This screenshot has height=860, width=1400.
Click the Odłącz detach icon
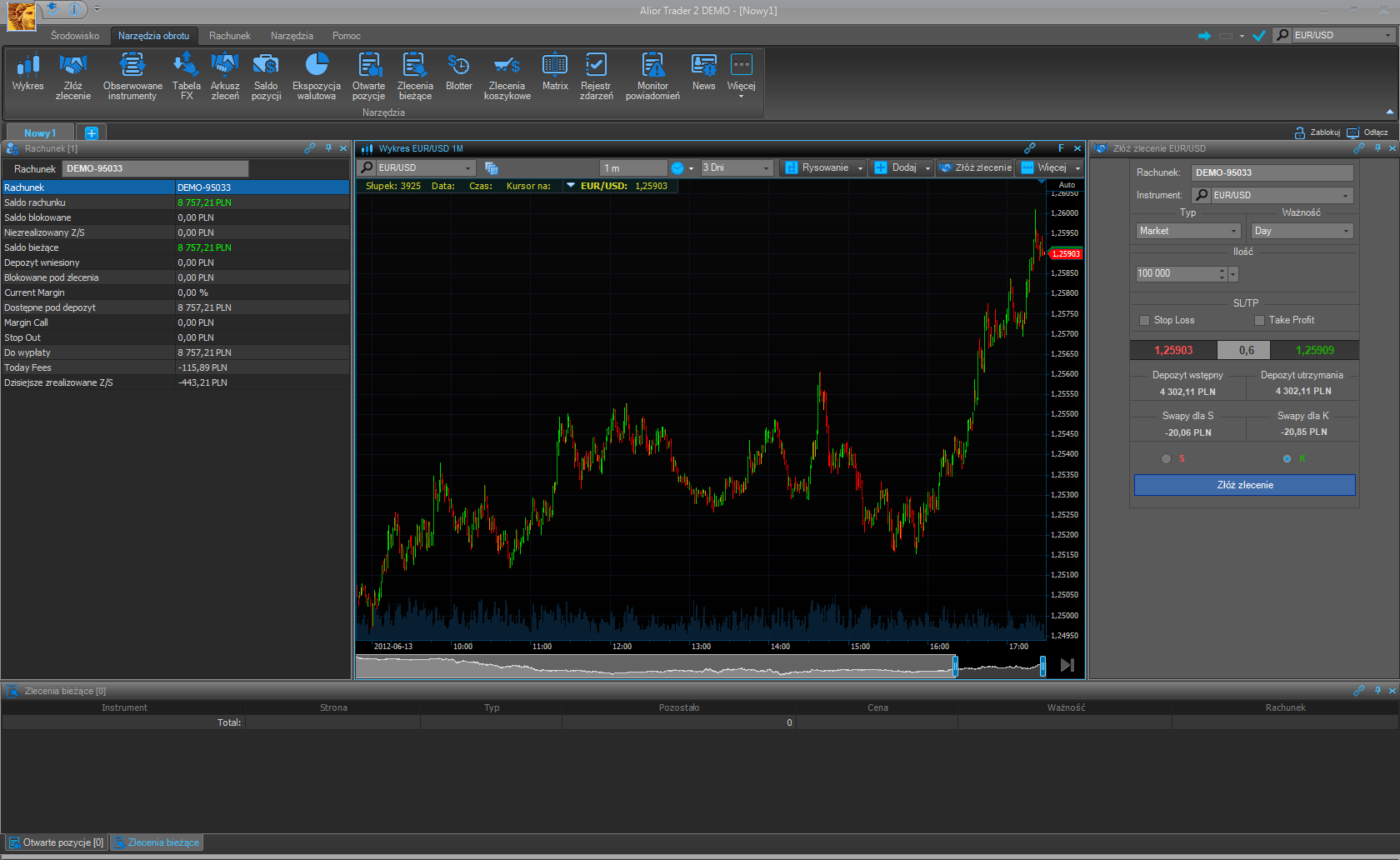[1352, 132]
